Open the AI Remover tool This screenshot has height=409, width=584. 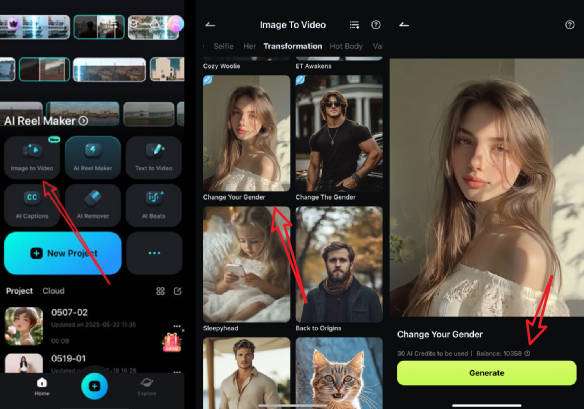[x=93, y=205]
